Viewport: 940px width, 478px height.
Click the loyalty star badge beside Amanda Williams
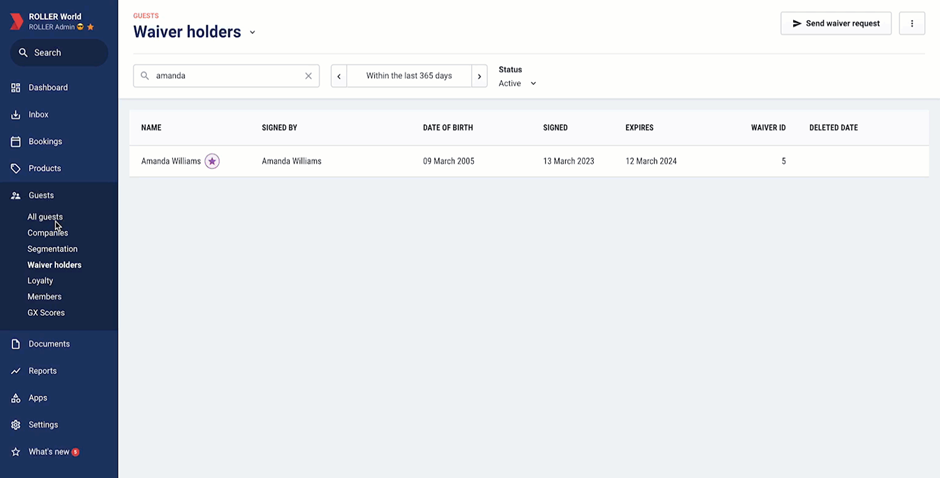[x=212, y=161]
